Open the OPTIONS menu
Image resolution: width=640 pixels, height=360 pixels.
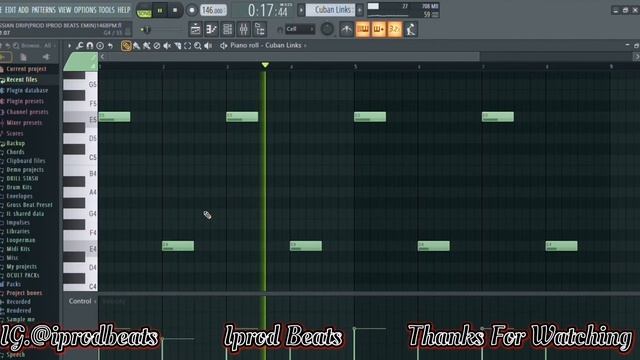[x=85, y=10]
